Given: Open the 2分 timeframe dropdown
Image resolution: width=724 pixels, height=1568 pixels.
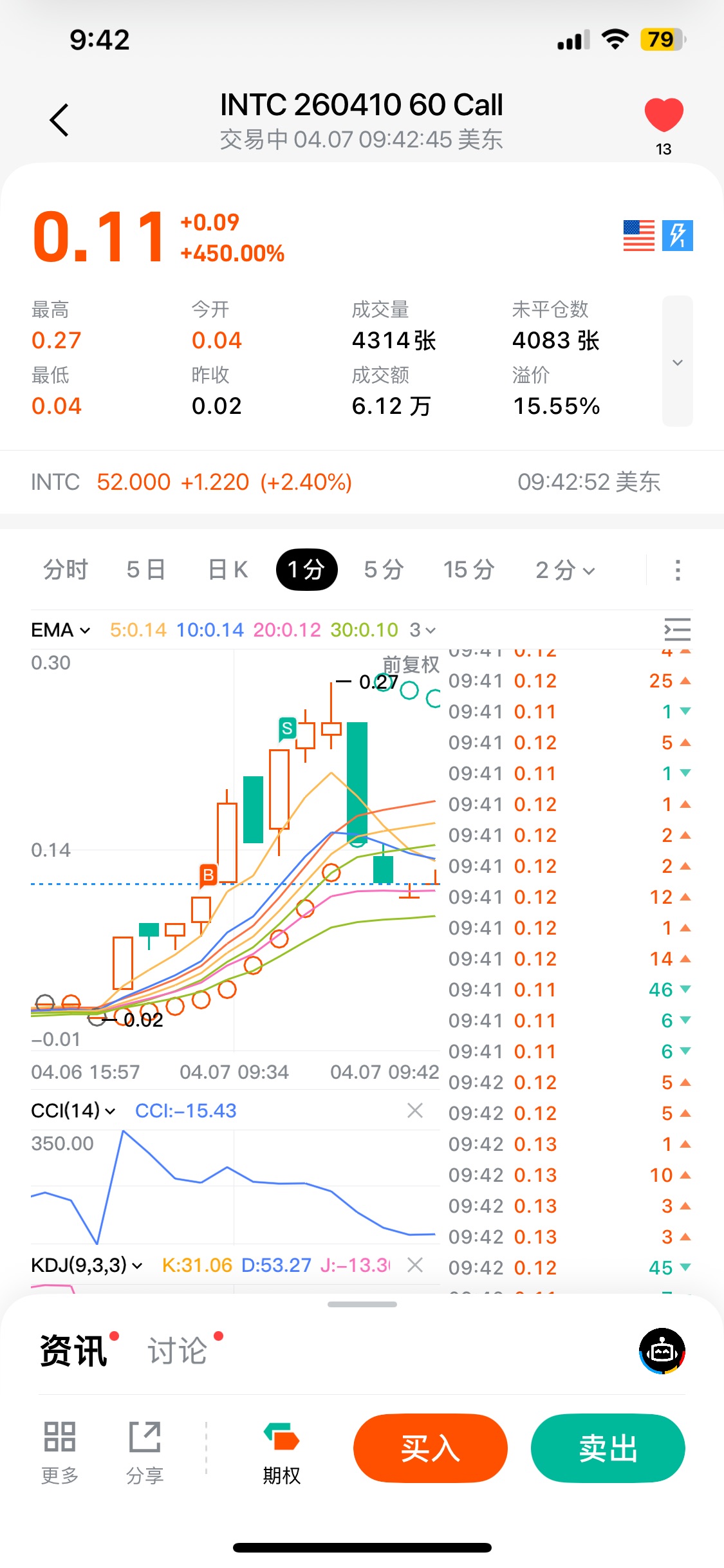Looking at the screenshot, I should [x=565, y=570].
